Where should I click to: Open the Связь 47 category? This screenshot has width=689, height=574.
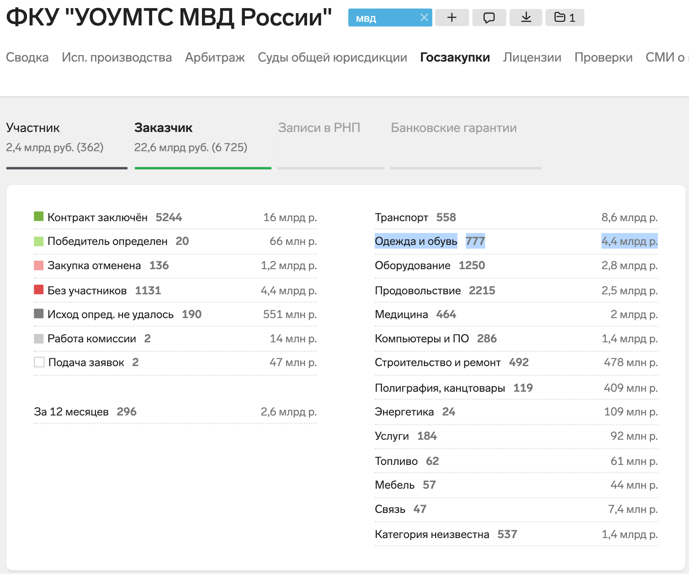coord(516,509)
